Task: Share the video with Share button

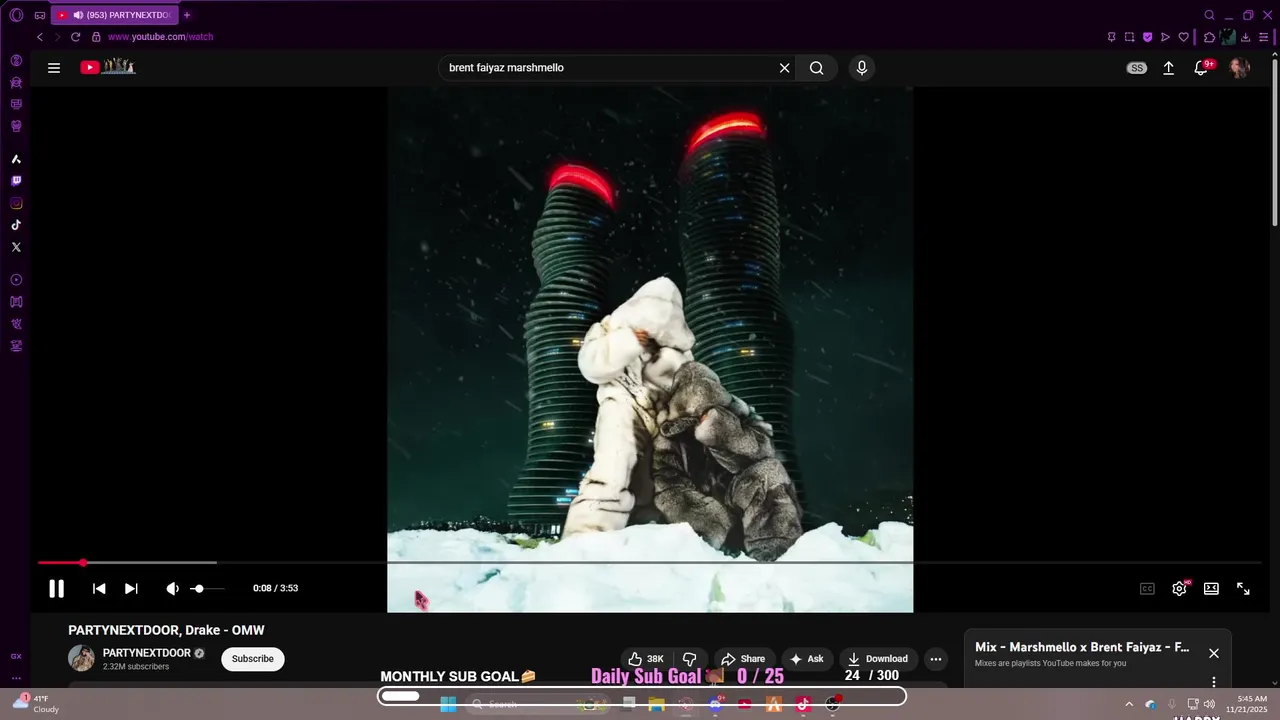Action: [743, 659]
